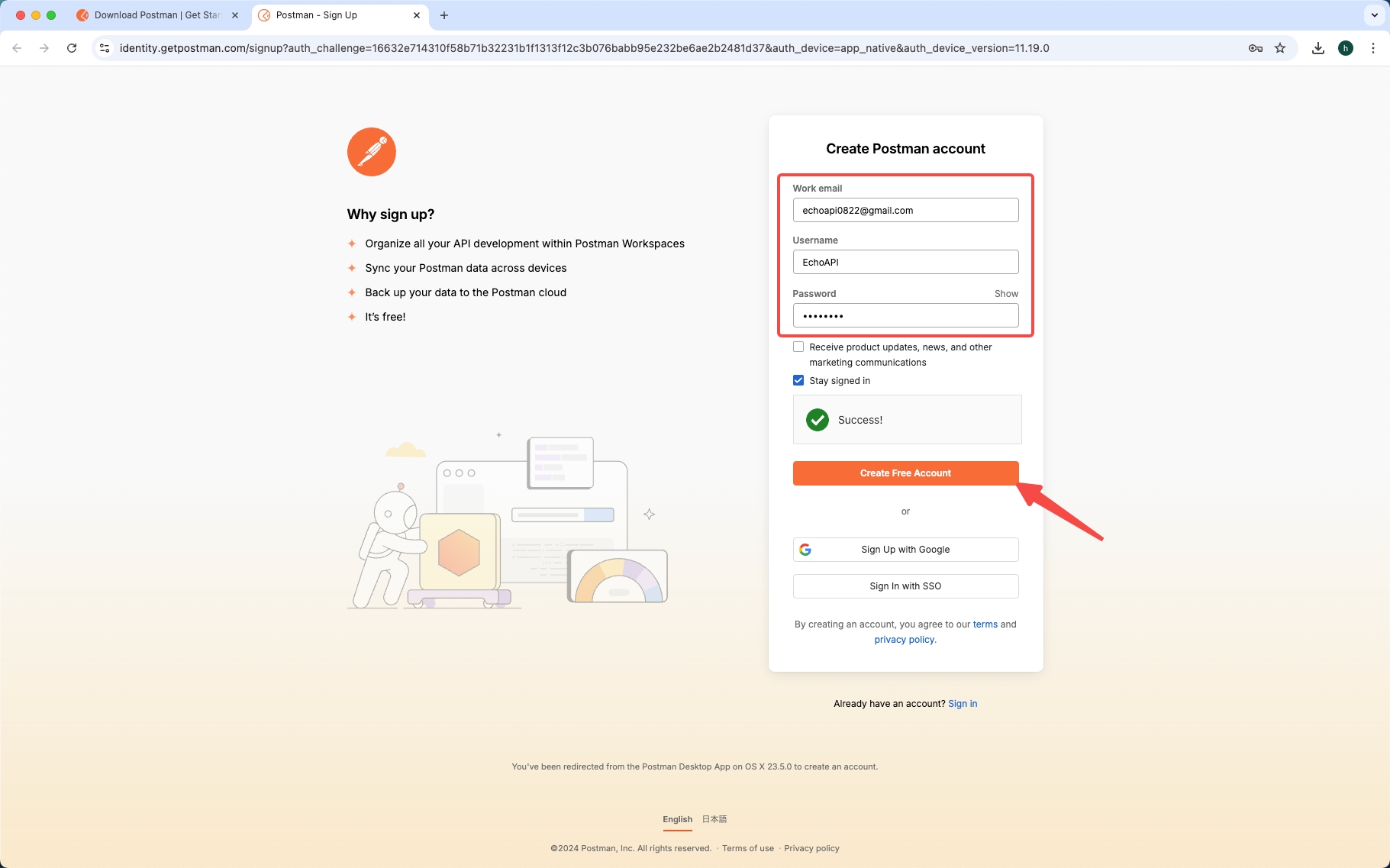Focus the Username field

(906, 262)
